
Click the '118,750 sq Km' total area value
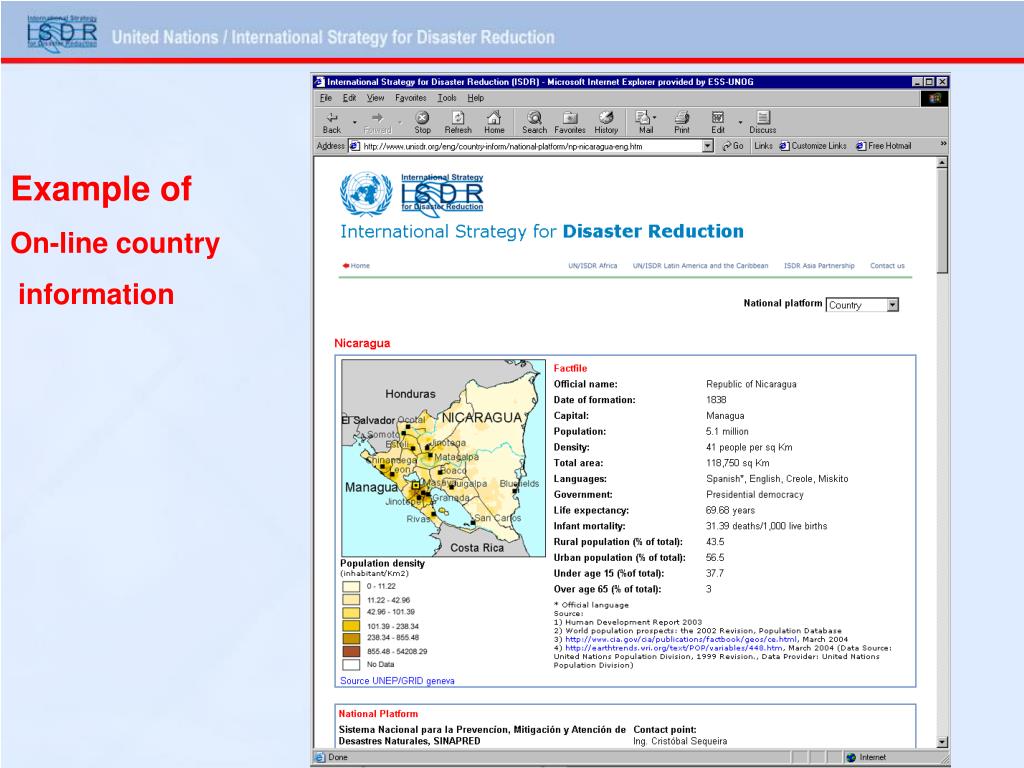738,462
